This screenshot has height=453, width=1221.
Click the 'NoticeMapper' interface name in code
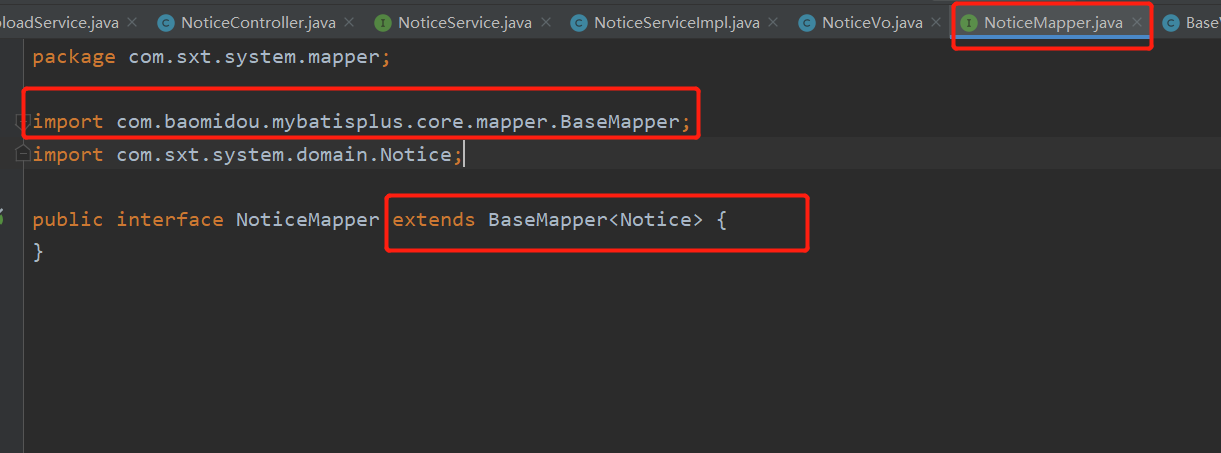(308, 219)
